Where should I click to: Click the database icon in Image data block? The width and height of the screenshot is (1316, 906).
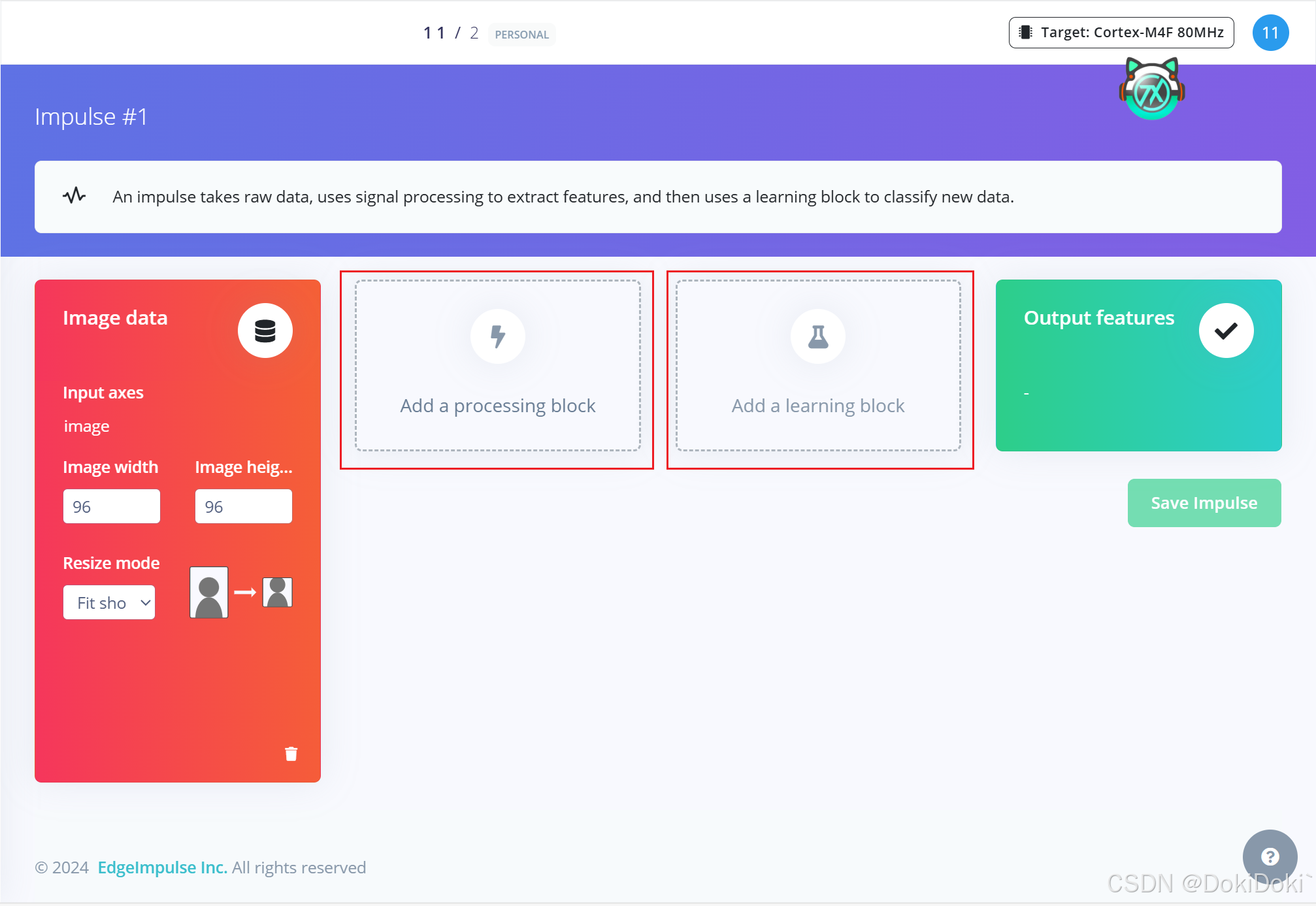click(x=265, y=331)
